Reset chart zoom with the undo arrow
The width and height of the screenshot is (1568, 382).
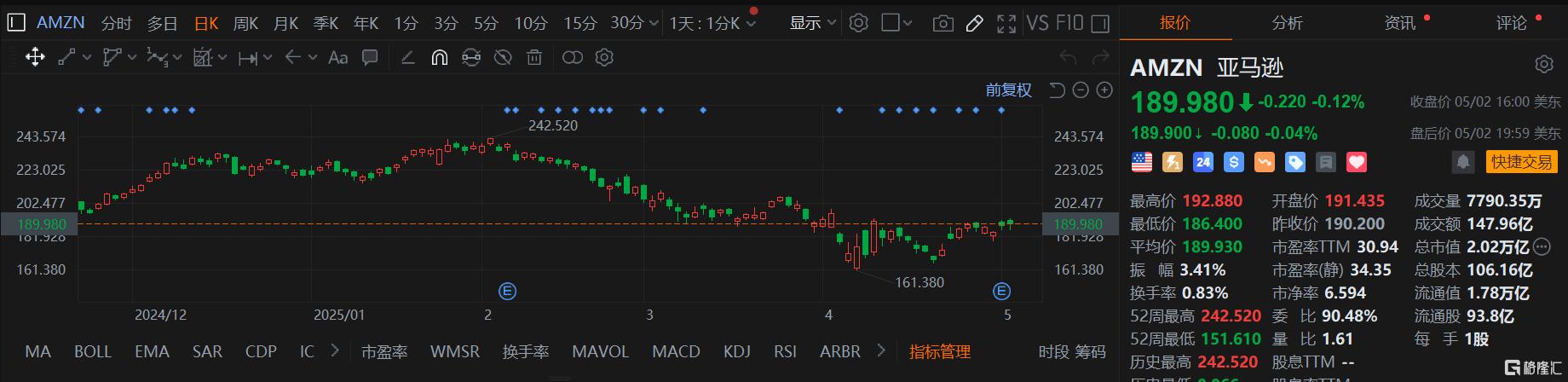click(x=1057, y=90)
